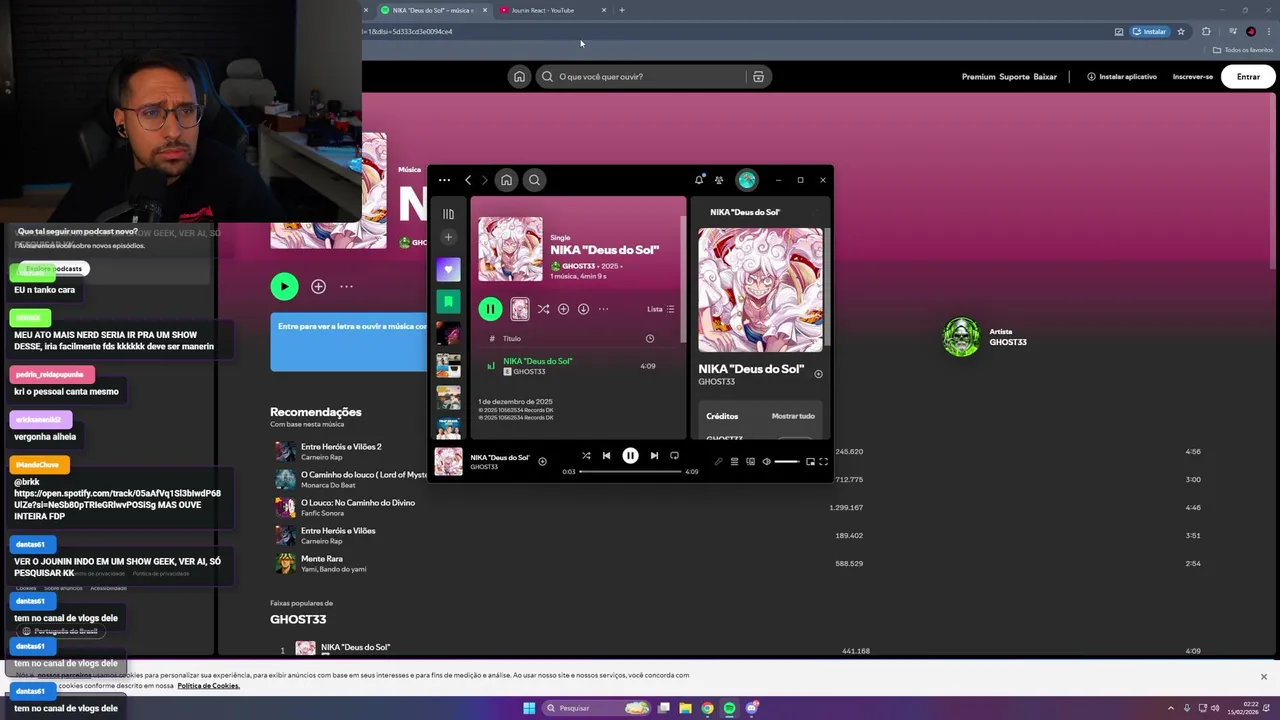Create a playlist with the plus button
The height and width of the screenshot is (720, 1280).
click(448, 237)
